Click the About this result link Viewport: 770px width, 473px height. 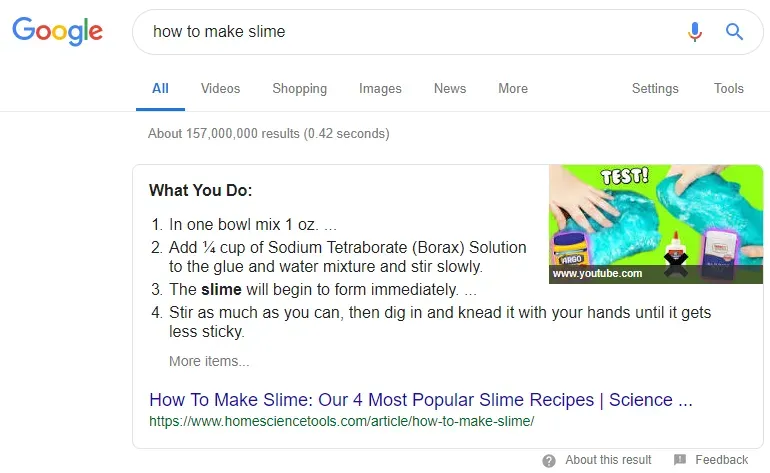[x=608, y=460]
